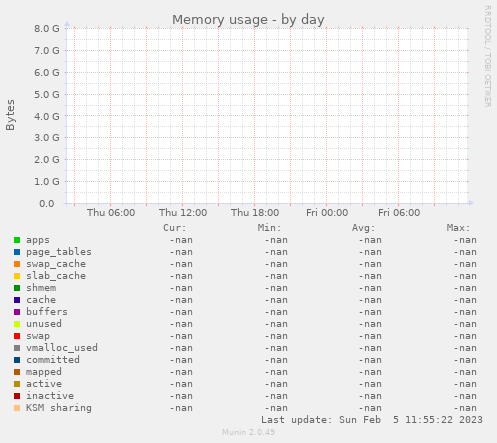Select the inactive legend label

tap(50, 396)
